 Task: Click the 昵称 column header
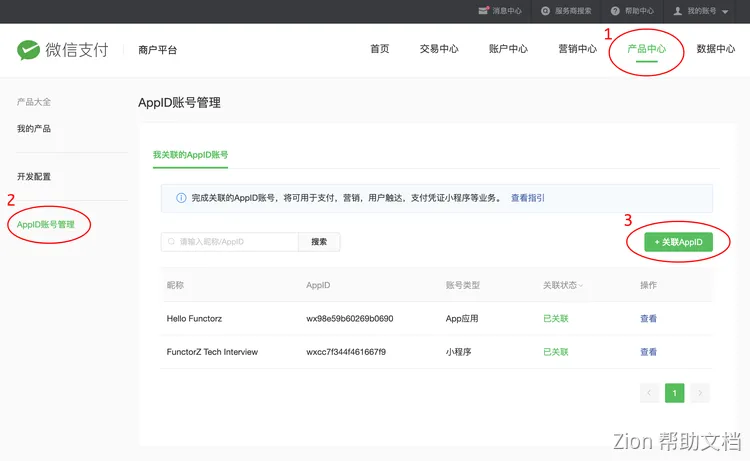(x=175, y=285)
